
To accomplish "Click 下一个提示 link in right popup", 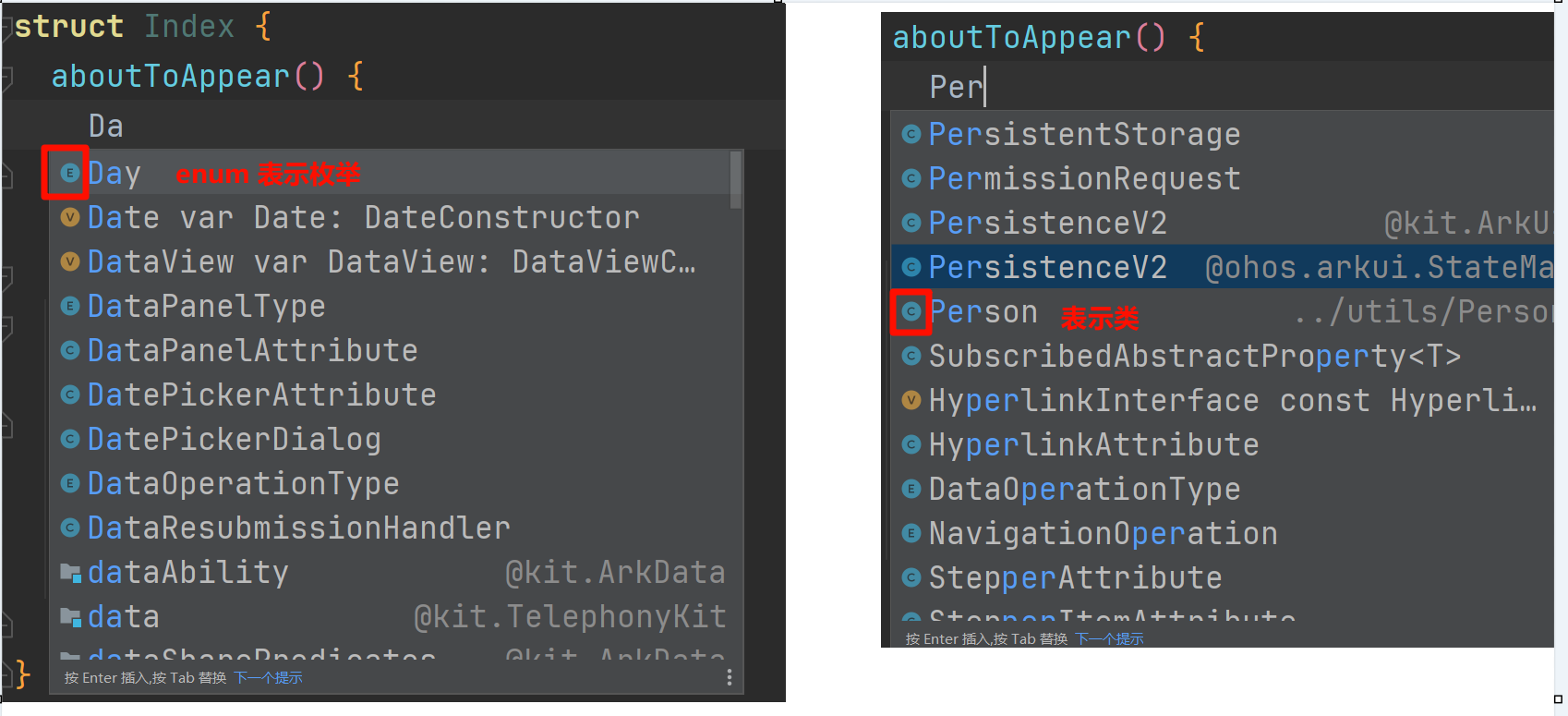I will 1109,639.
